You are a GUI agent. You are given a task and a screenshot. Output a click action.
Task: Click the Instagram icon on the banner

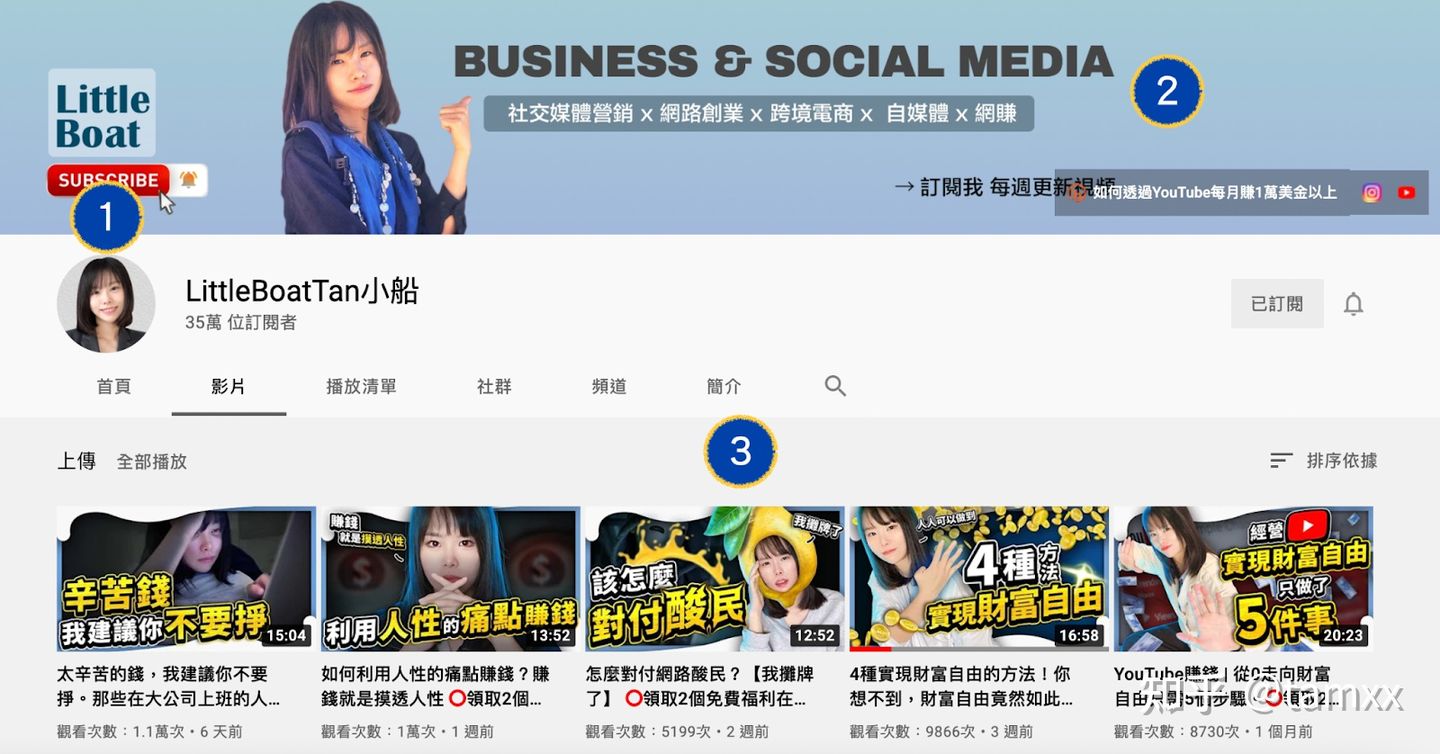coord(1371,192)
